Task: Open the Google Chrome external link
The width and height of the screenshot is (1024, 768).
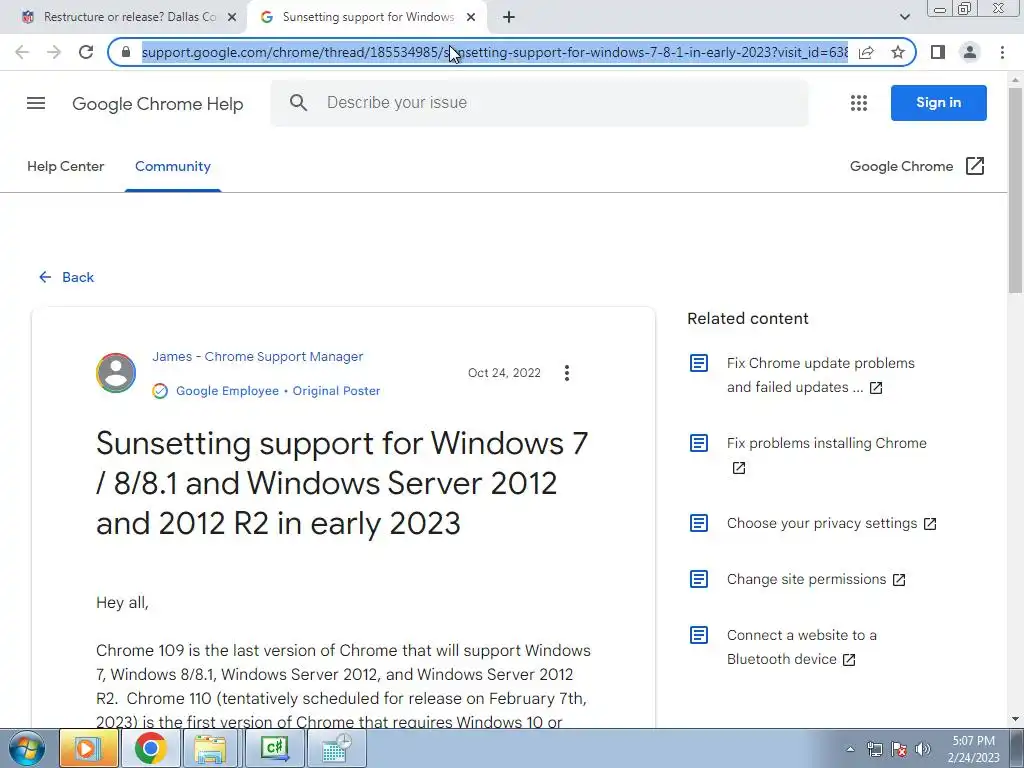Action: coord(917,167)
